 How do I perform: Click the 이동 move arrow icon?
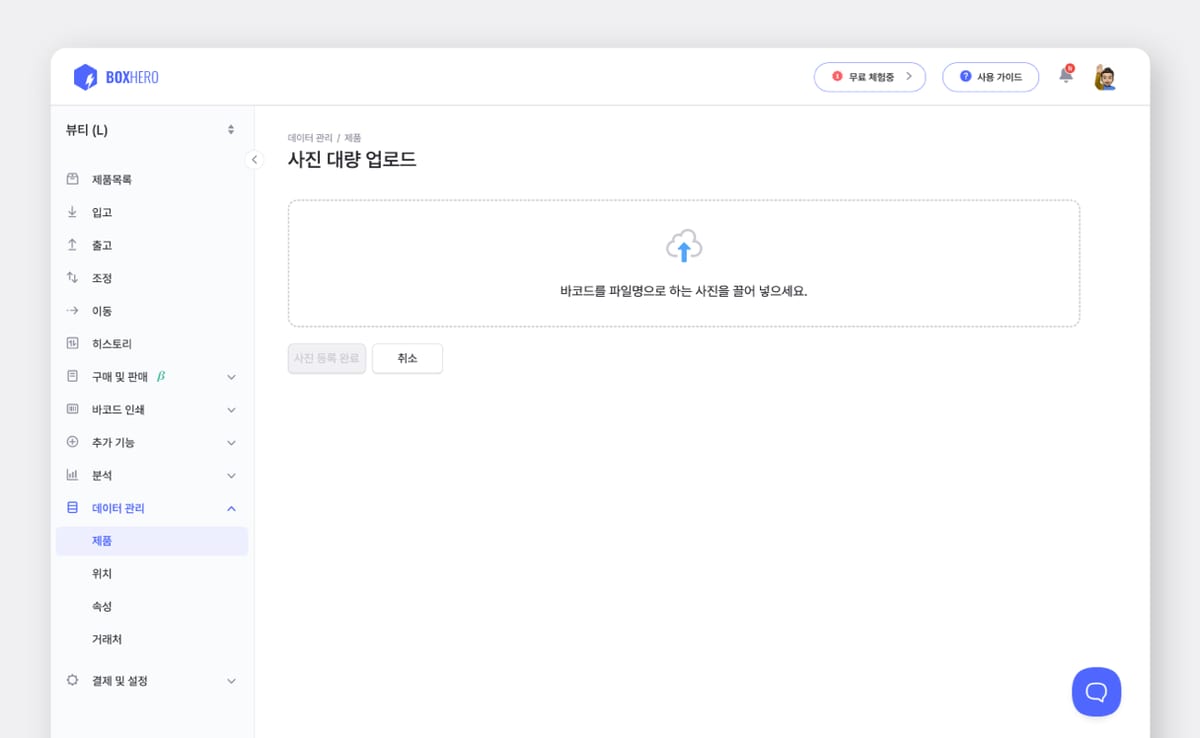71,310
